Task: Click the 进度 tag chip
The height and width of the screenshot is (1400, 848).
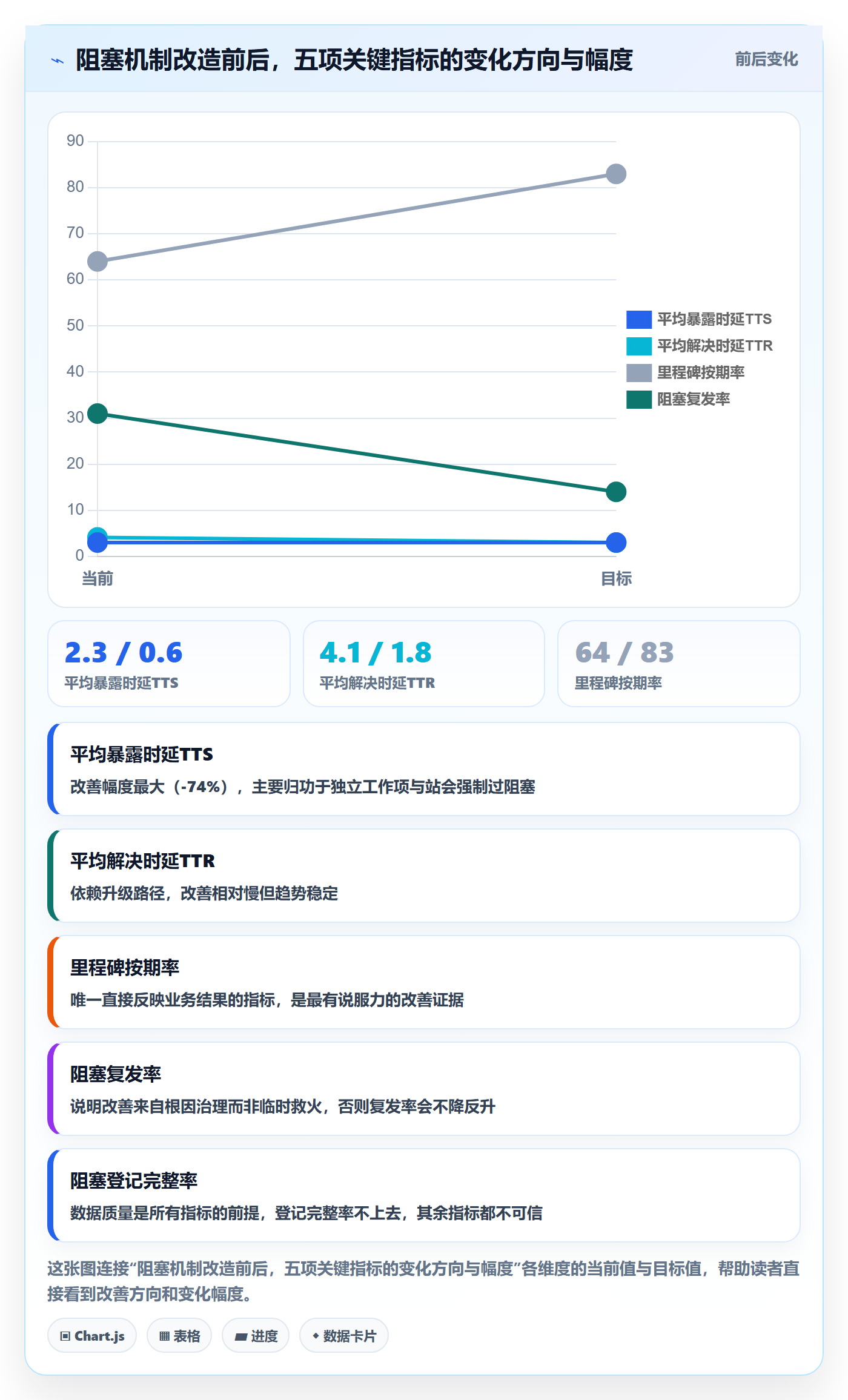Action: pyautogui.click(x=256, y=1335)
